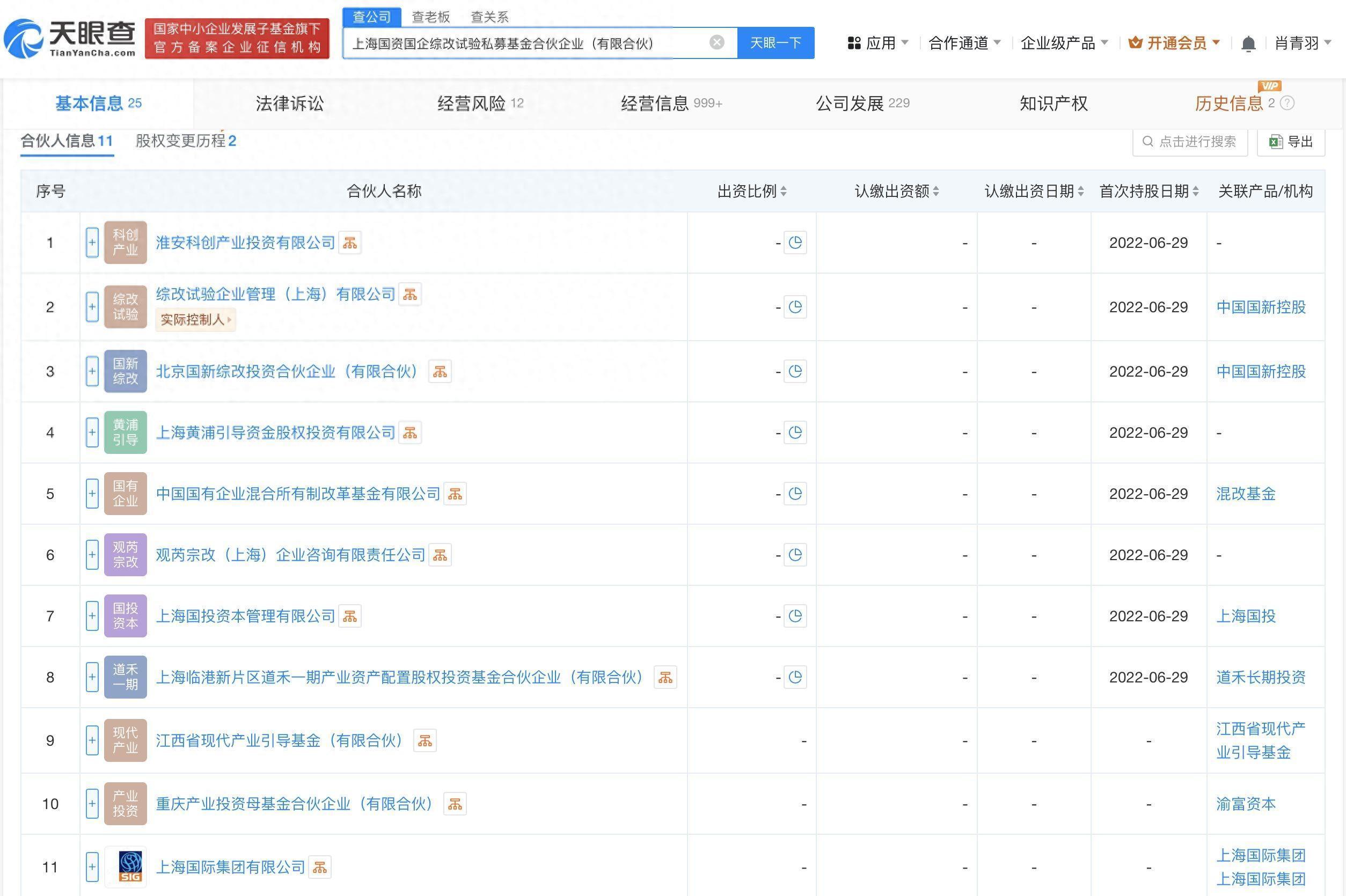Open the 企业级产品 dropdown menu
This screenshot has width=1346, height=896.
[1064, 43]
